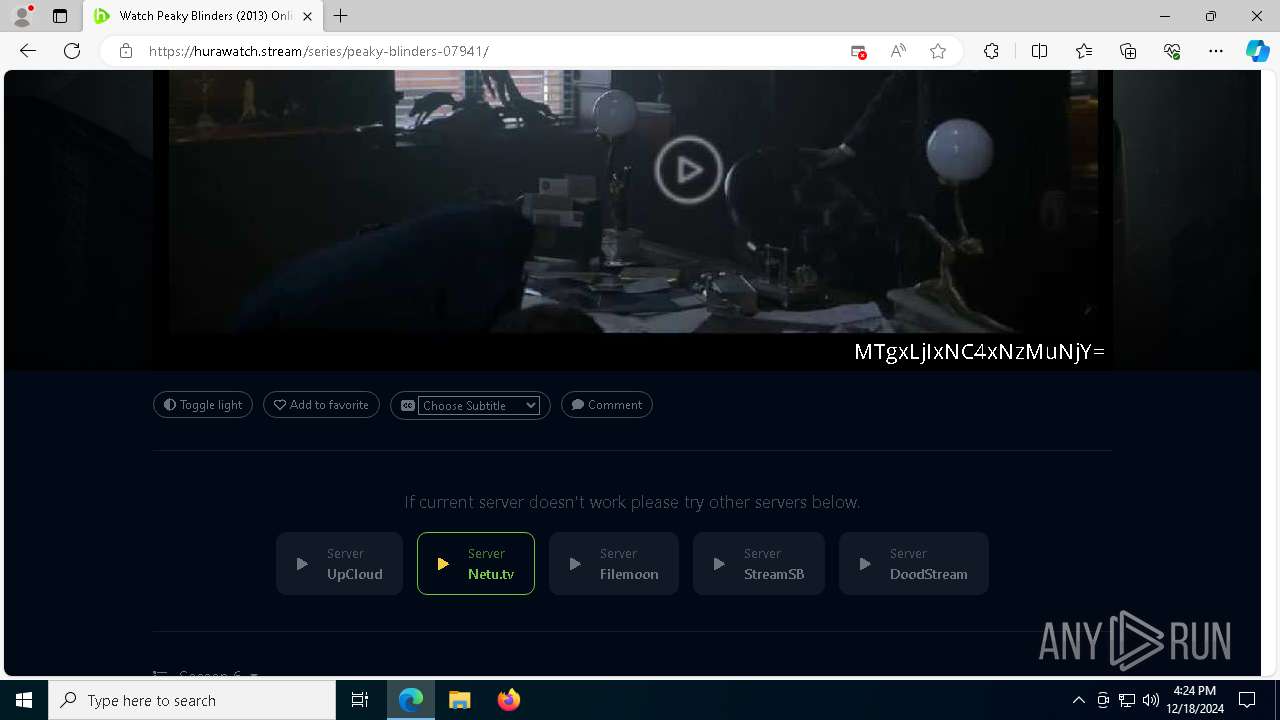Screen dimensions: 1280x720
Task: Click the taskbar search box
Action: pos(192,700)
